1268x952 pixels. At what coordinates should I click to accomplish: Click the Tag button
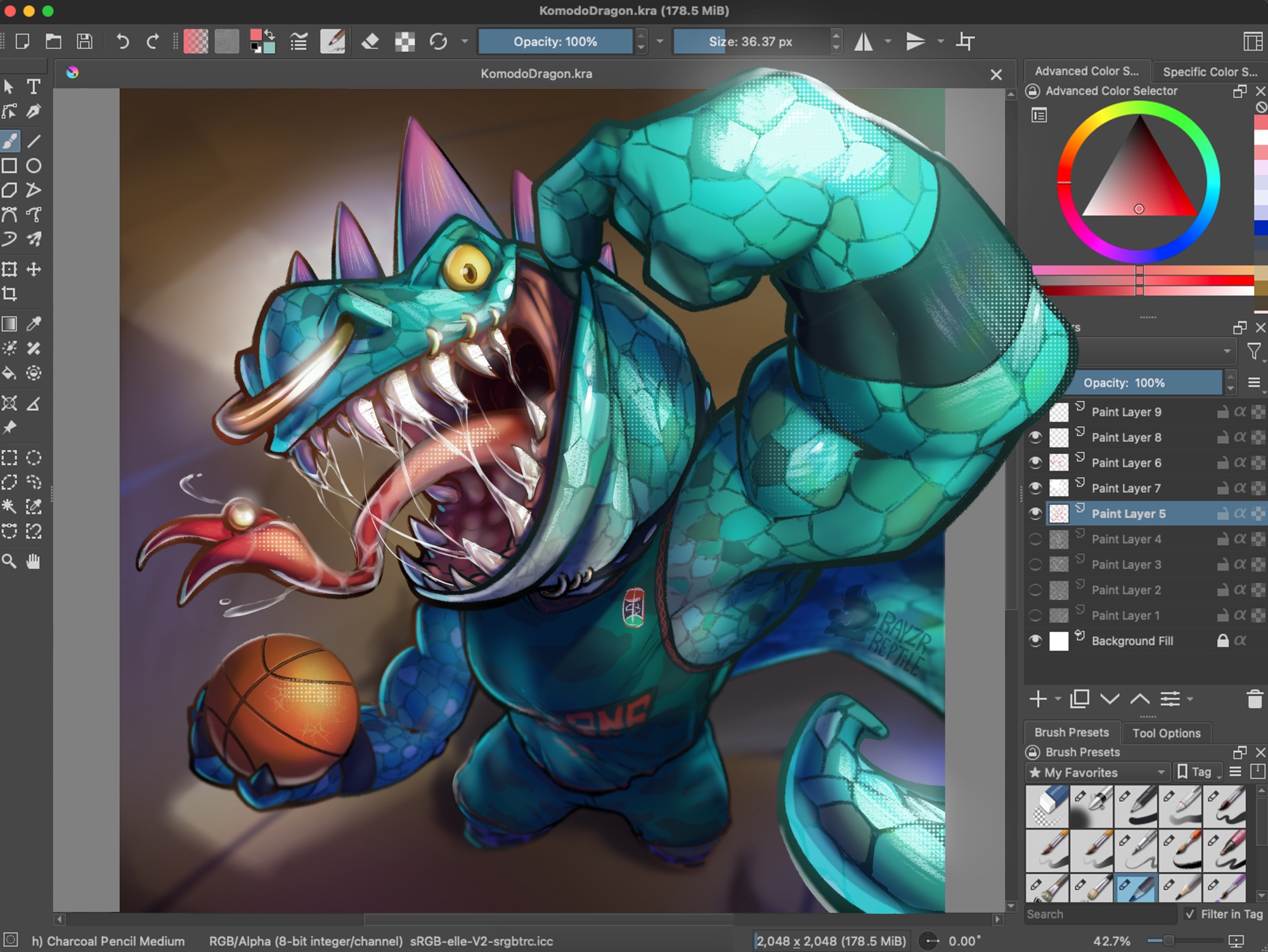pos(1196,772)
